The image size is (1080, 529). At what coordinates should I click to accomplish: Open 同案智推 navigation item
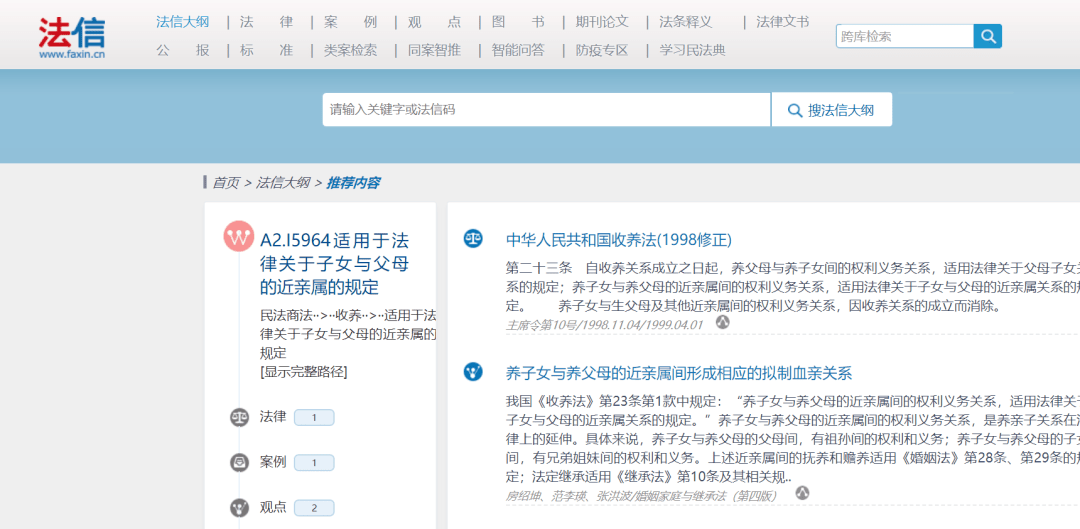tap(435, 50)
